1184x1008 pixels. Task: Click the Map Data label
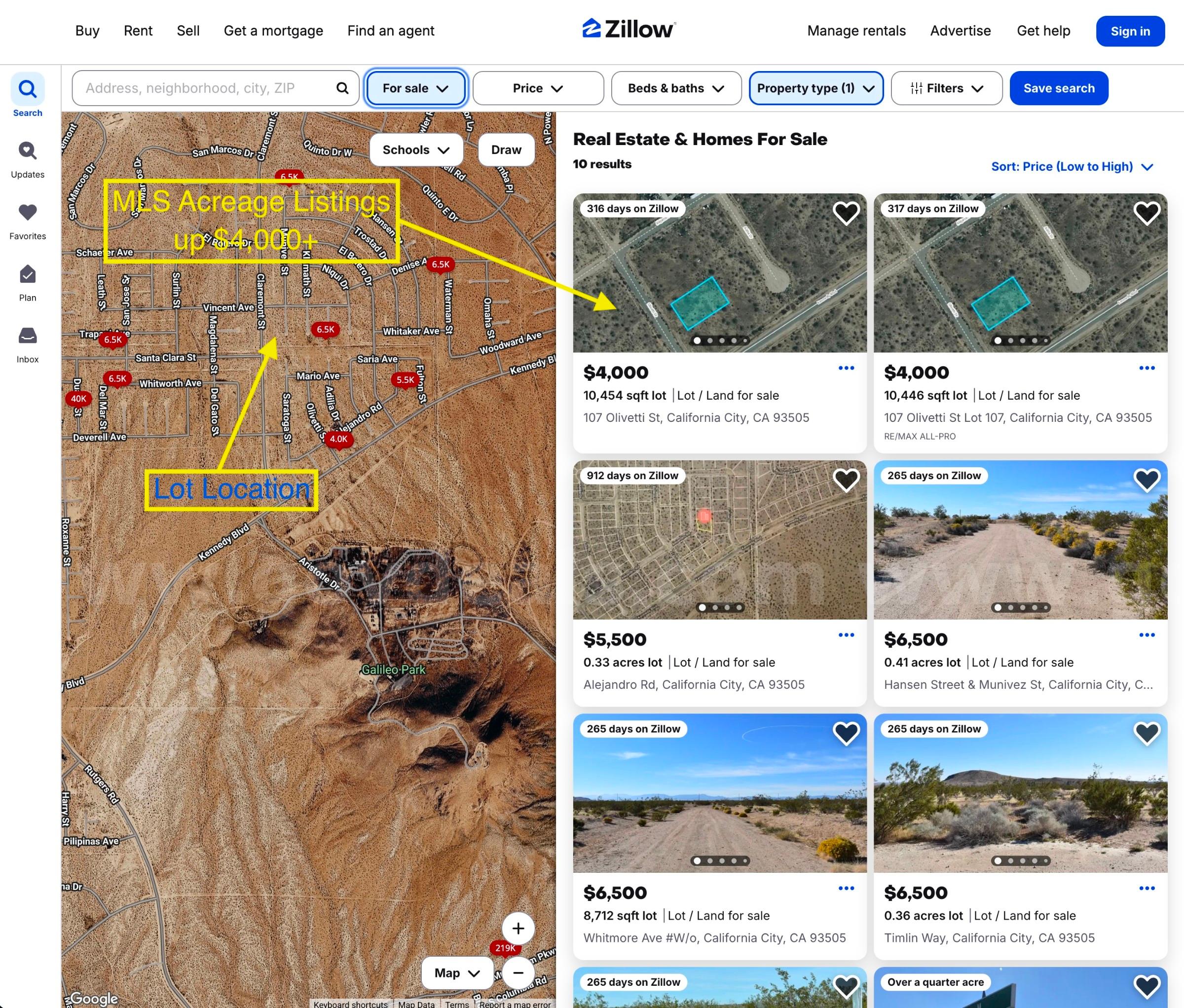416,1004
